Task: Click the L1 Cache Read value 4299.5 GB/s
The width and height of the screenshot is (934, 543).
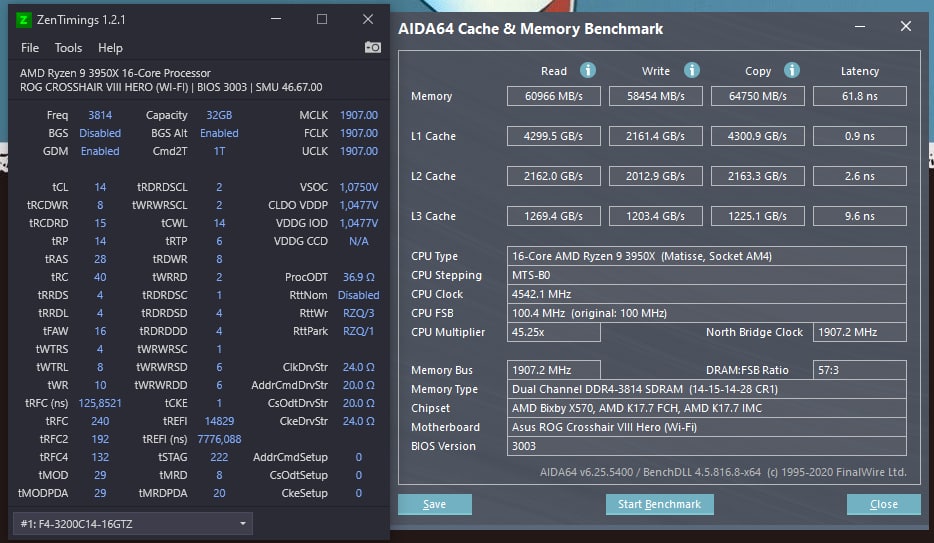Action: 554,136
